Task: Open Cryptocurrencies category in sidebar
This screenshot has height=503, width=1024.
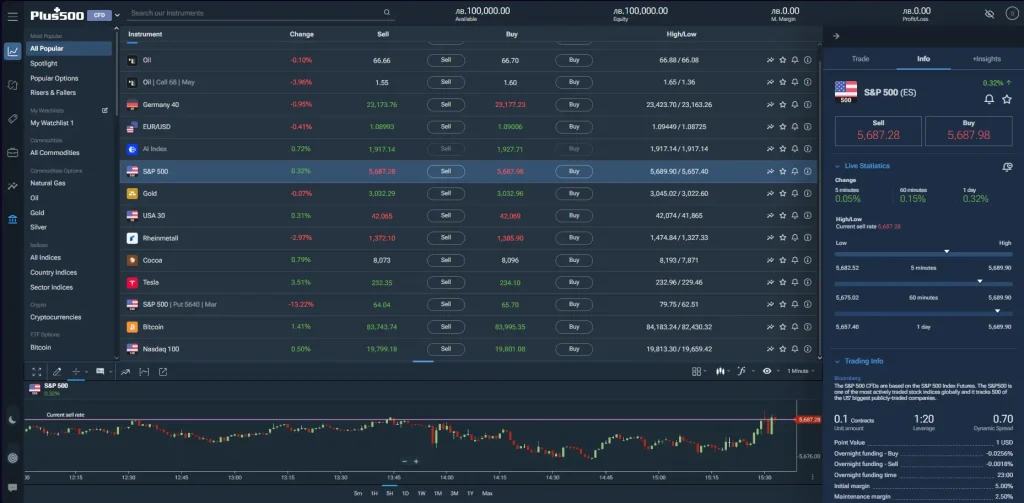Action: point(56,317)
